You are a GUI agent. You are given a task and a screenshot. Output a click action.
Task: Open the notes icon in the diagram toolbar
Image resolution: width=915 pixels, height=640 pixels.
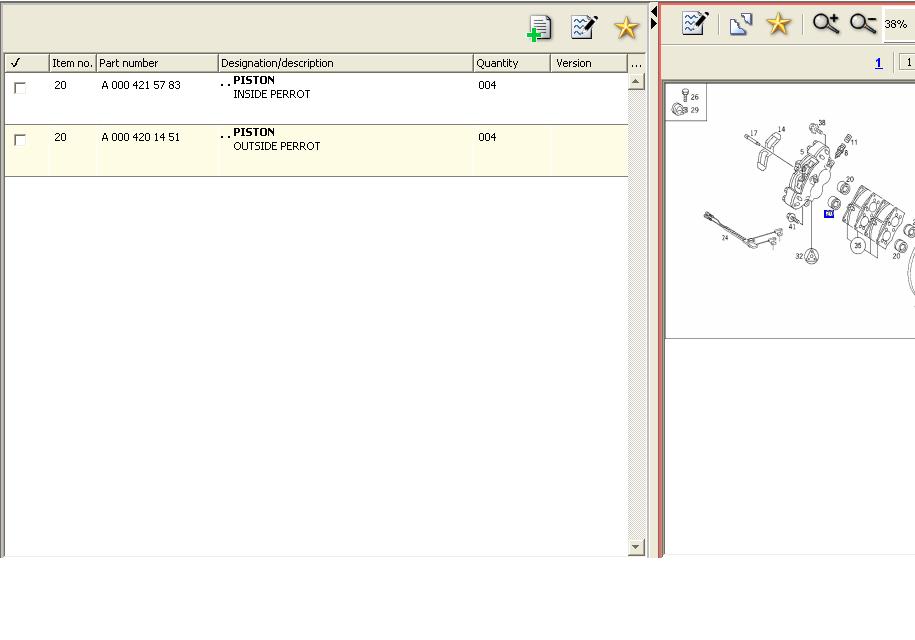[x=695, y=24]
